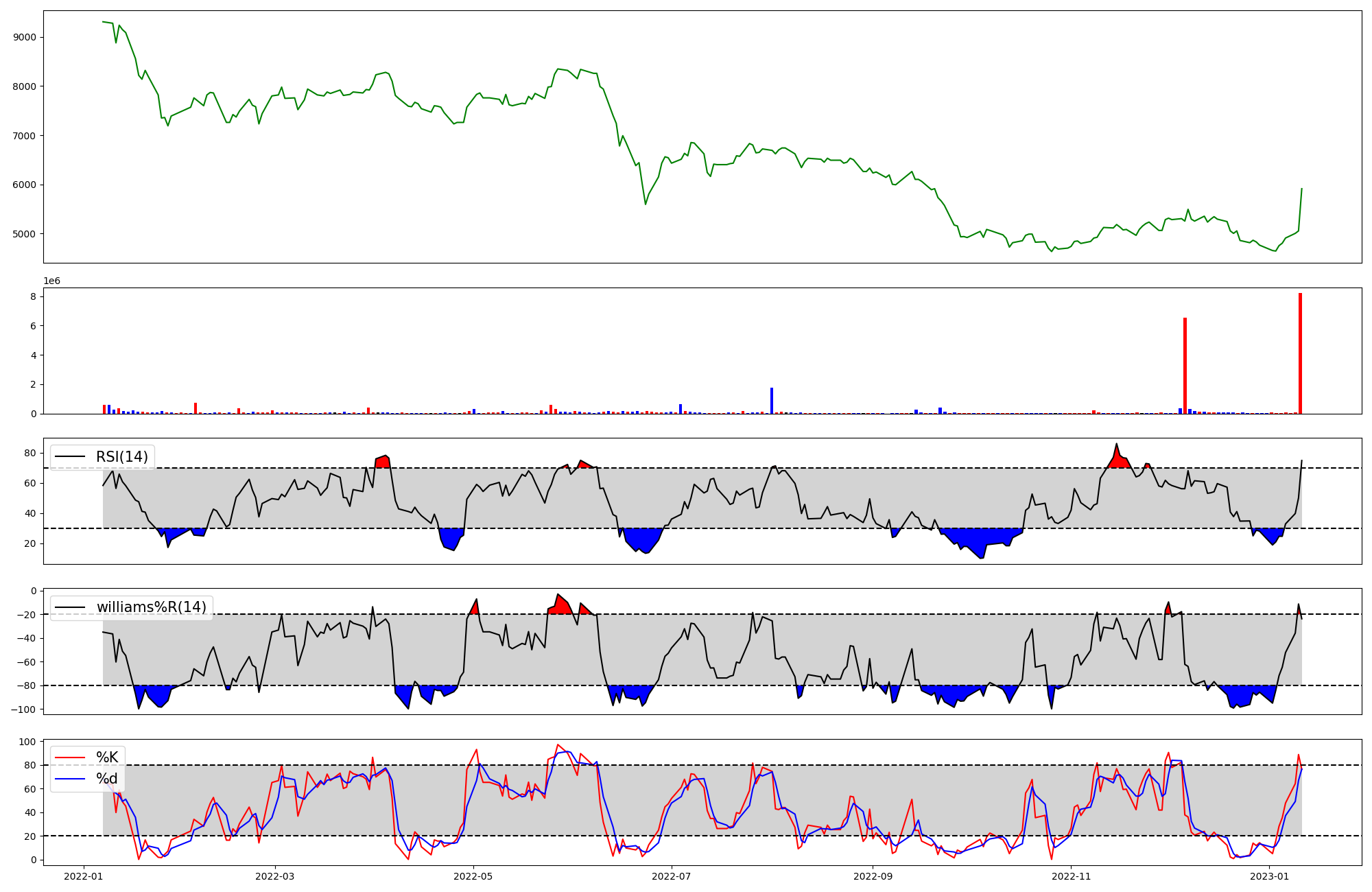Click the 1e6 volume scale label
The width and height of the screenshot is (1372, 892).
[52, 281]
